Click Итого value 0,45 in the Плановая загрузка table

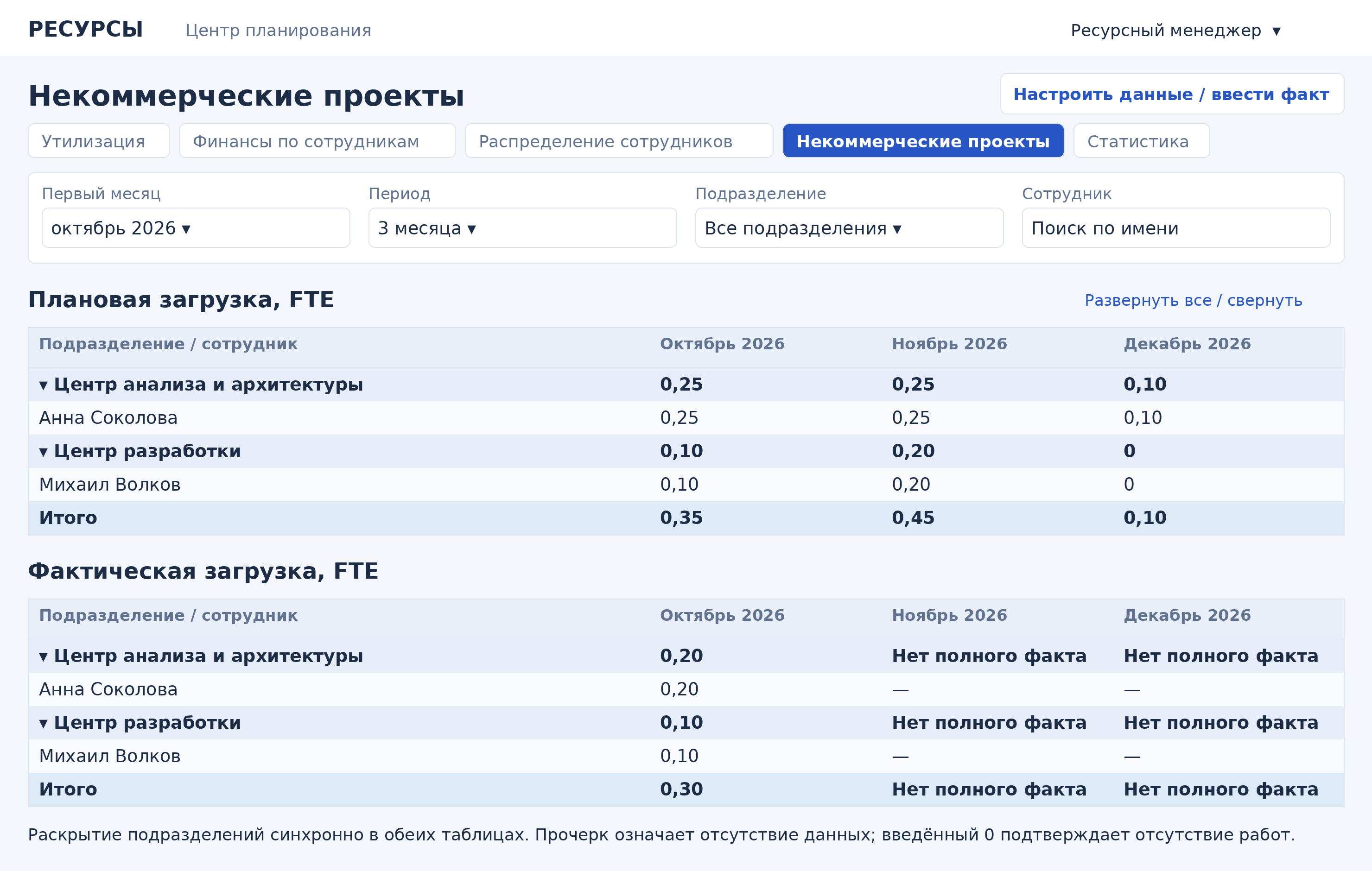[913, 518]
